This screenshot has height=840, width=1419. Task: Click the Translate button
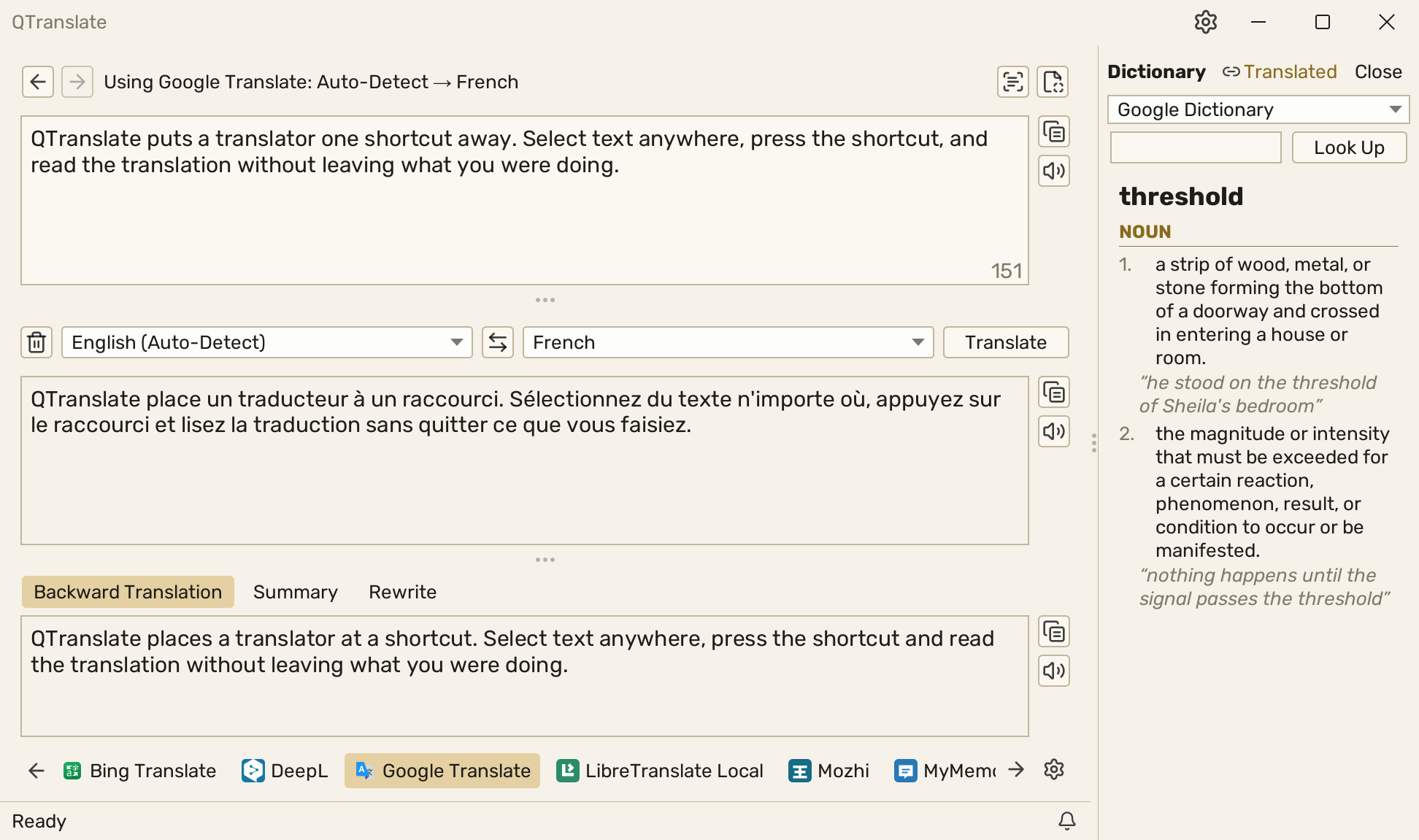(1006, 342)
